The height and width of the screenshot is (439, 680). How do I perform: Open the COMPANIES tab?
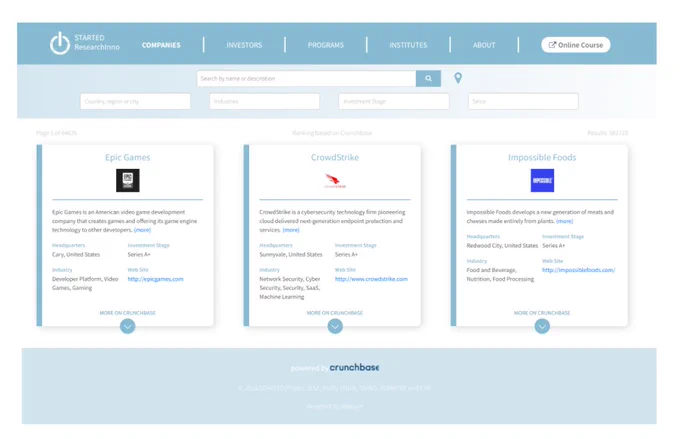point(161,45)
